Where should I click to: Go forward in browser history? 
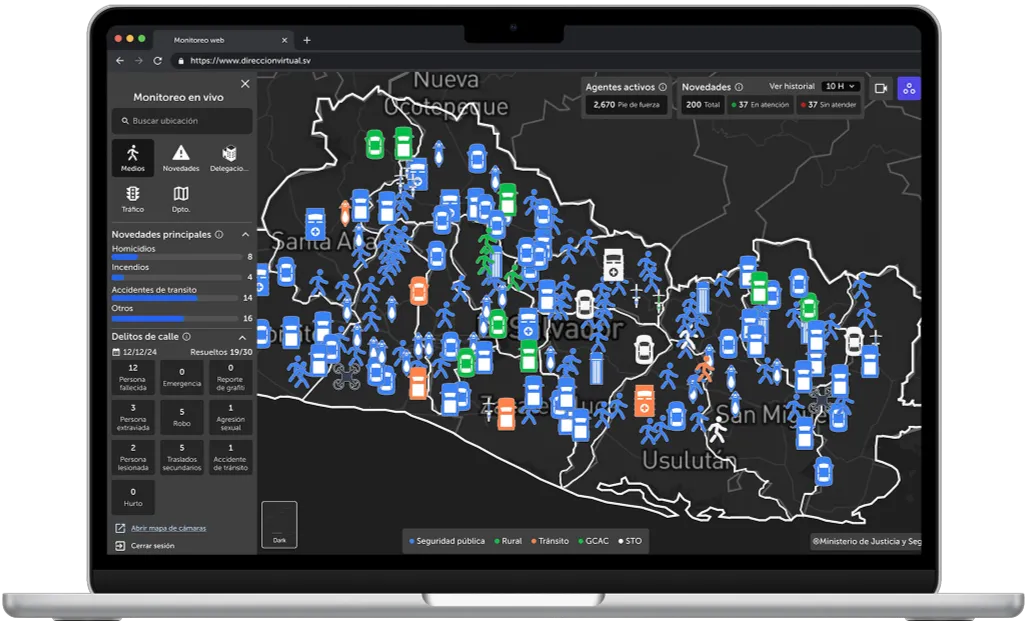pyautogui.click(x=138, y=60)
